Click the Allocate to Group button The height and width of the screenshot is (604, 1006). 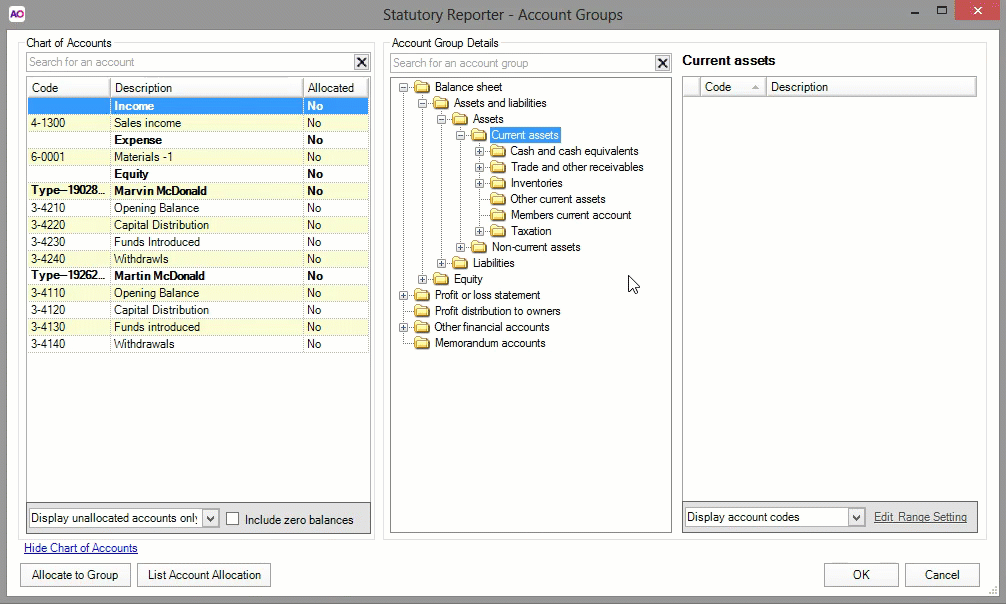(75, 575)
